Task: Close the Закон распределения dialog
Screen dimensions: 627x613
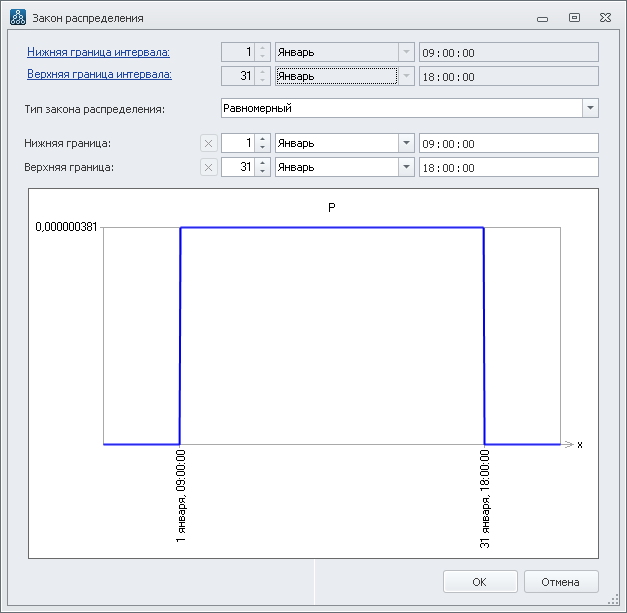Action: (x=606, y=18)
